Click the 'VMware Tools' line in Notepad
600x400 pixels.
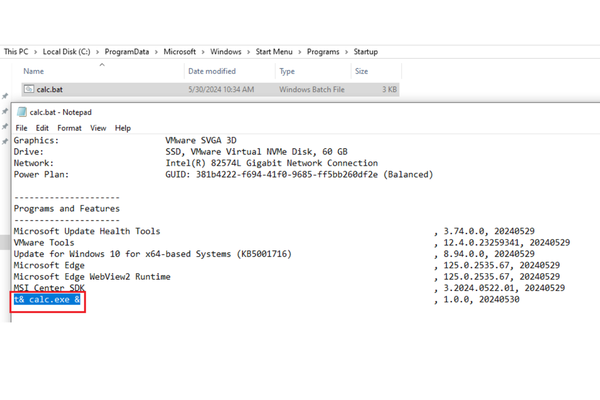pyautogui.click(x=44, y=243)
